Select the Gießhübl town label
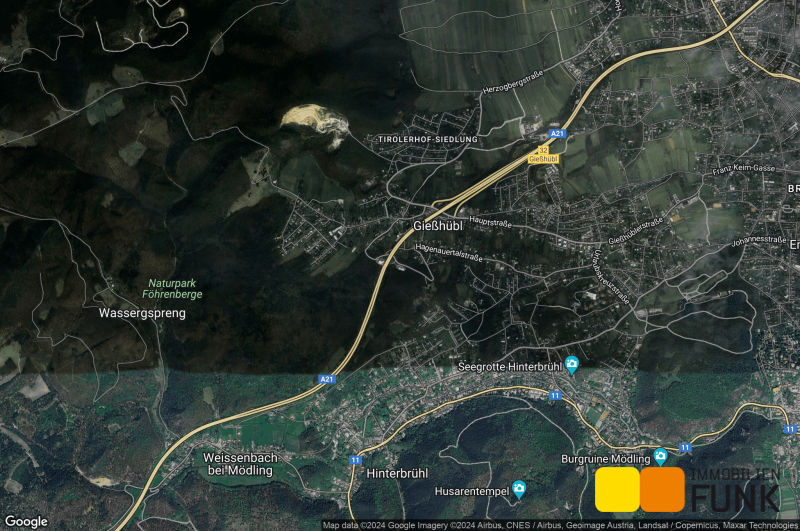 click(438, 225)
